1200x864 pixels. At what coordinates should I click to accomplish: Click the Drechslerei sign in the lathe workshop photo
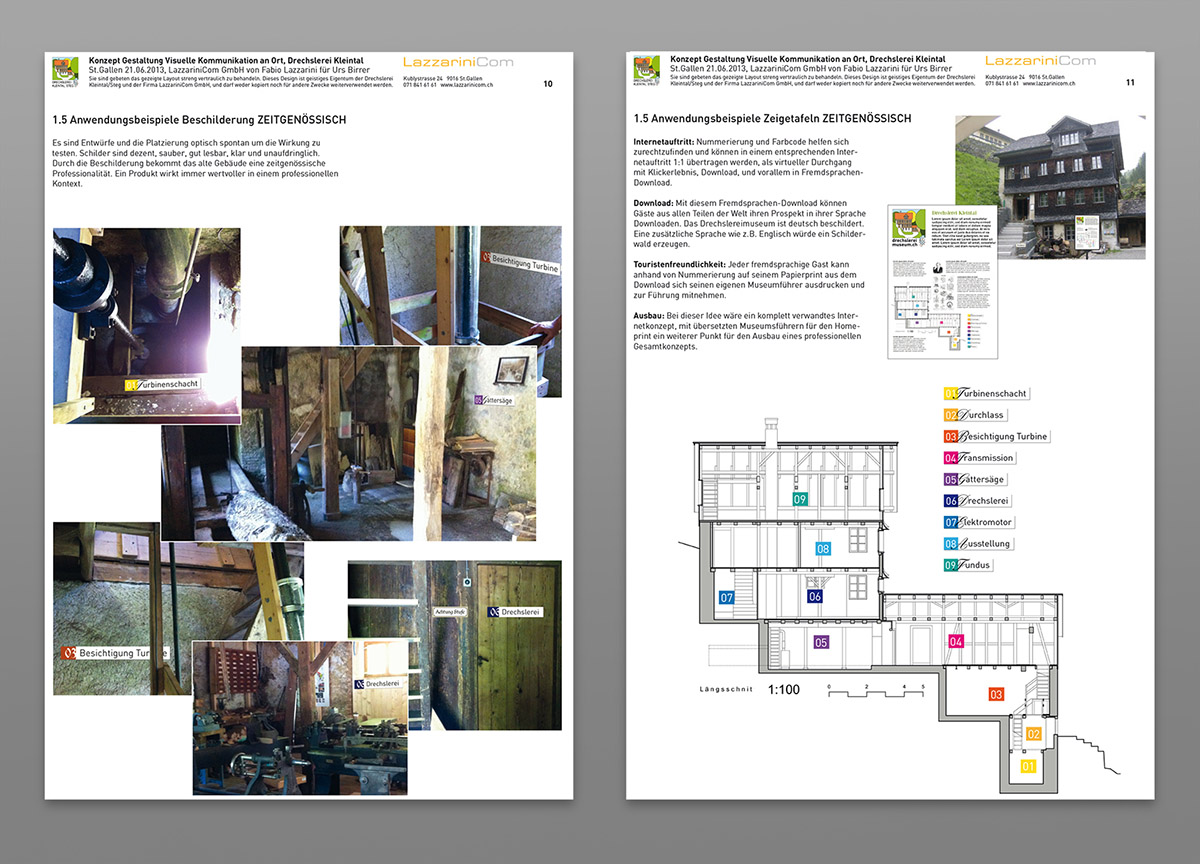coord(378,684)
